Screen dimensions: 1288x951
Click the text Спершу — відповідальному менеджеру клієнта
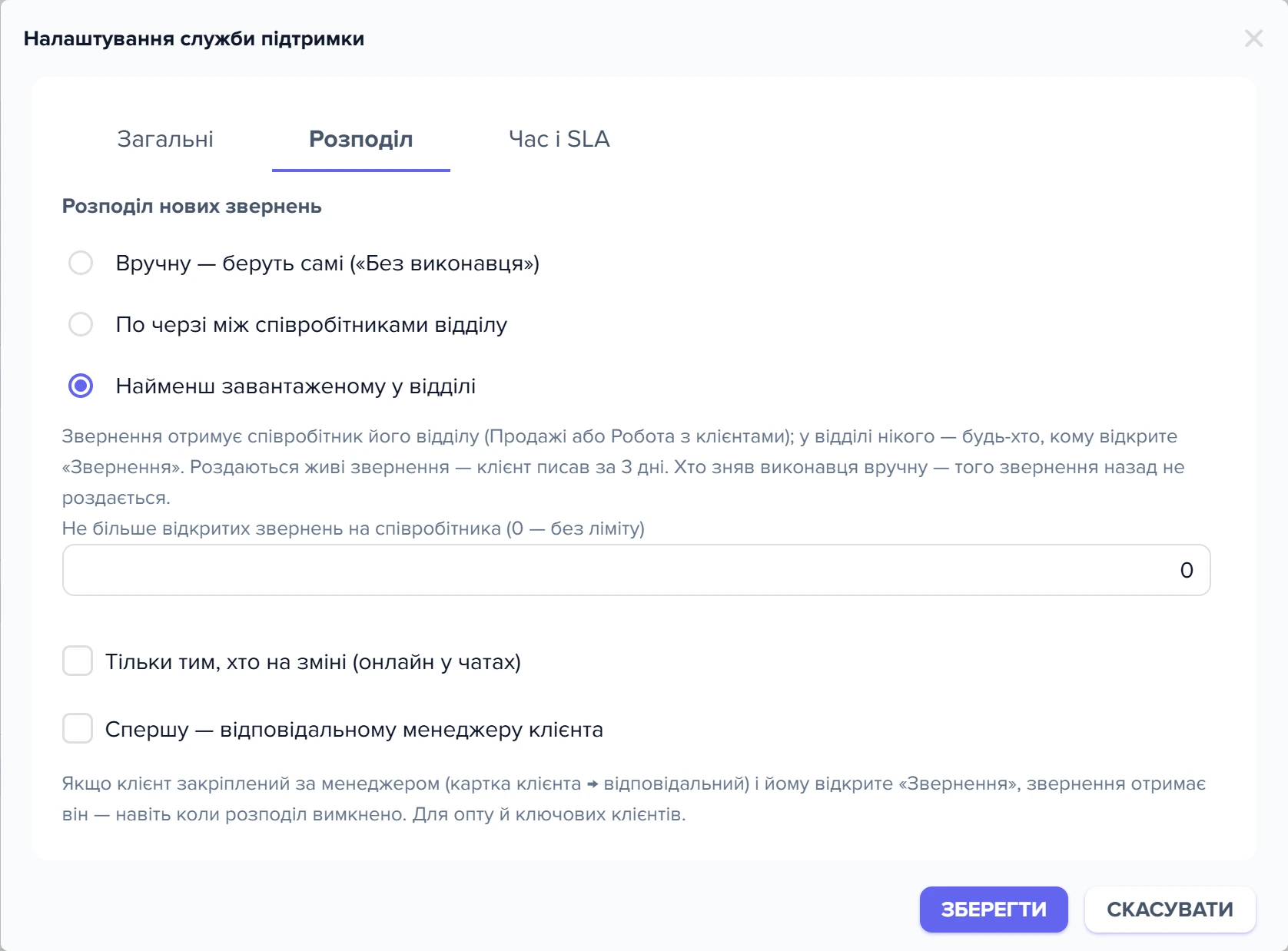[x=354, y=730]
